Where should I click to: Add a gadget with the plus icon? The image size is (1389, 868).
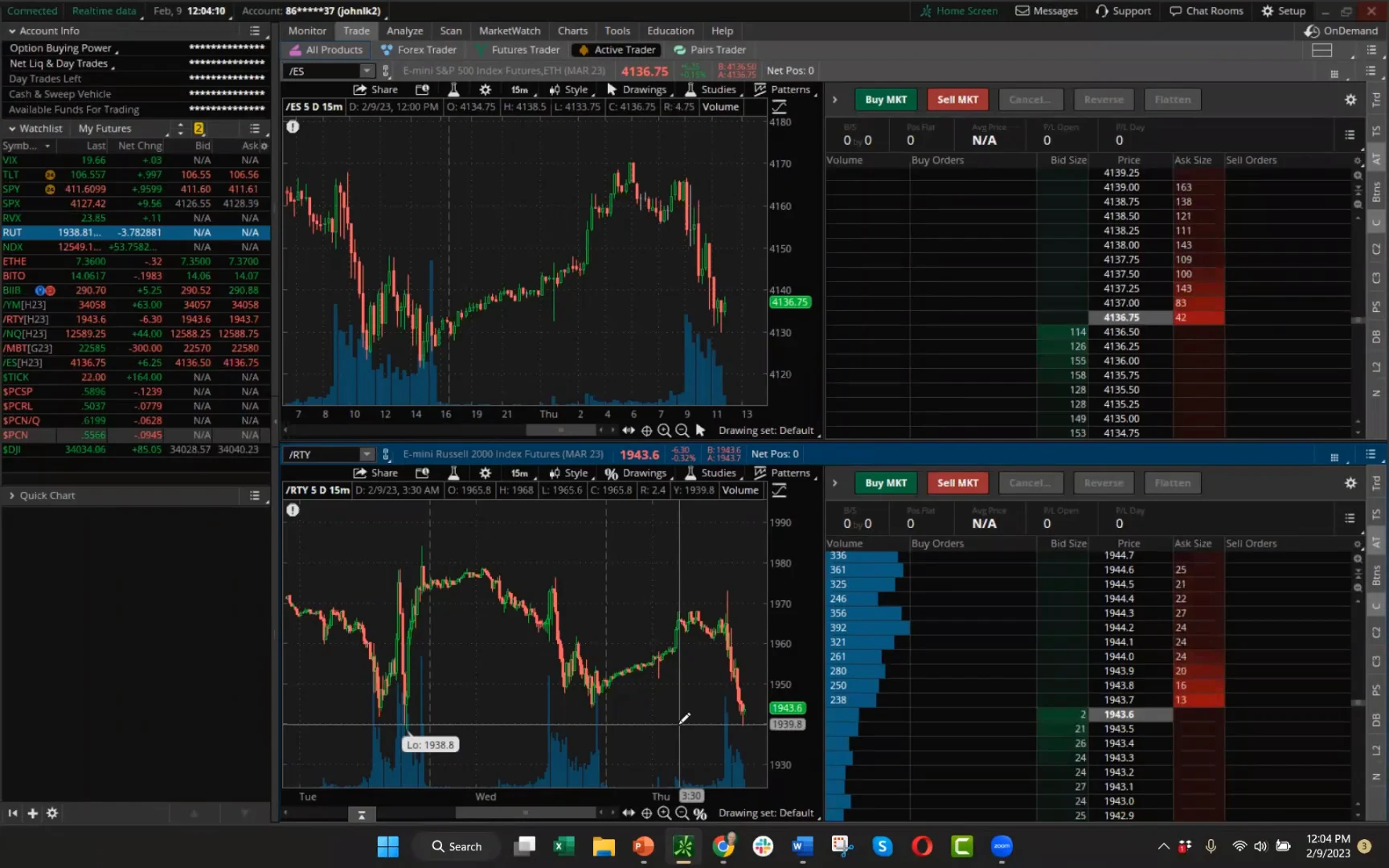point(33,813)
